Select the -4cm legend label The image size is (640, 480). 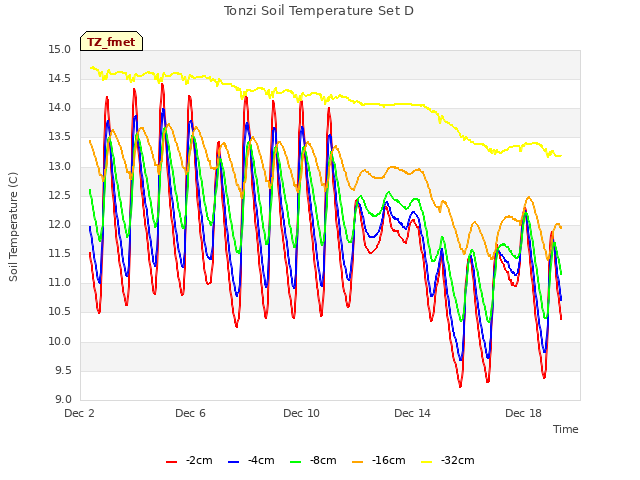[261, 460]
